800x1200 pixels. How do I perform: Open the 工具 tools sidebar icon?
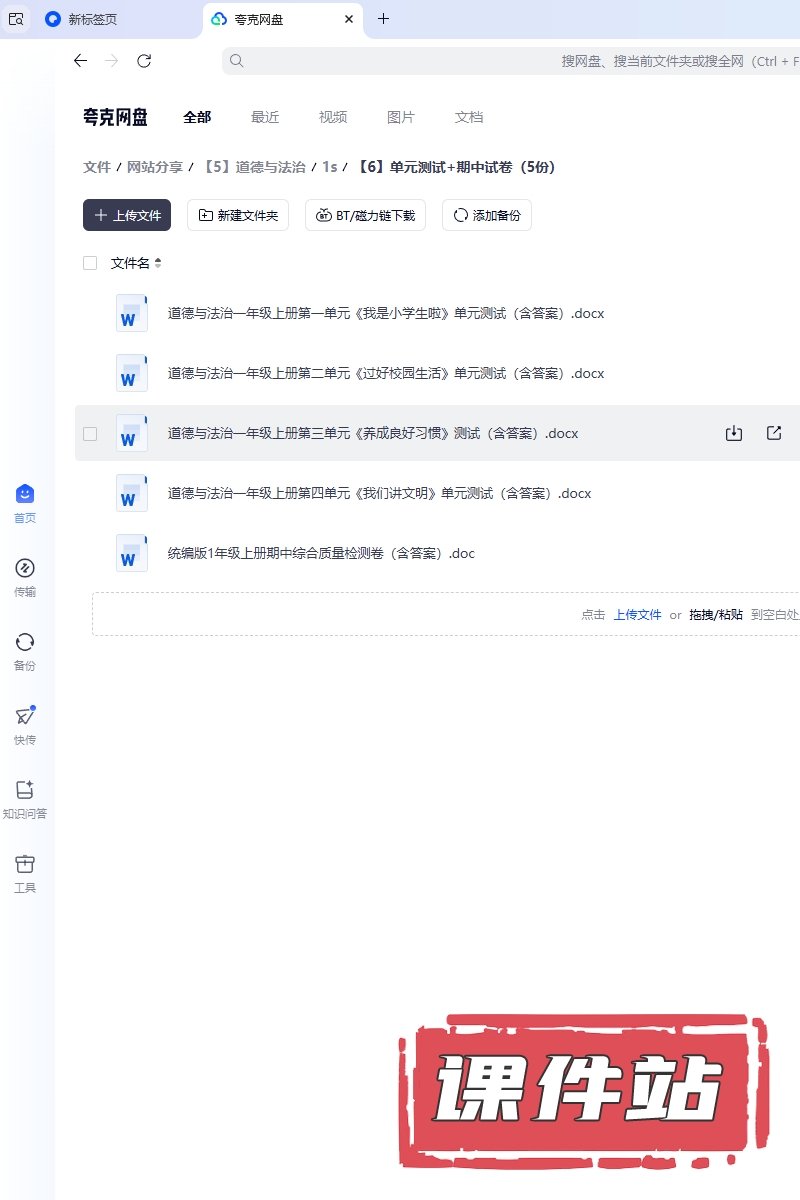(25, 864)
